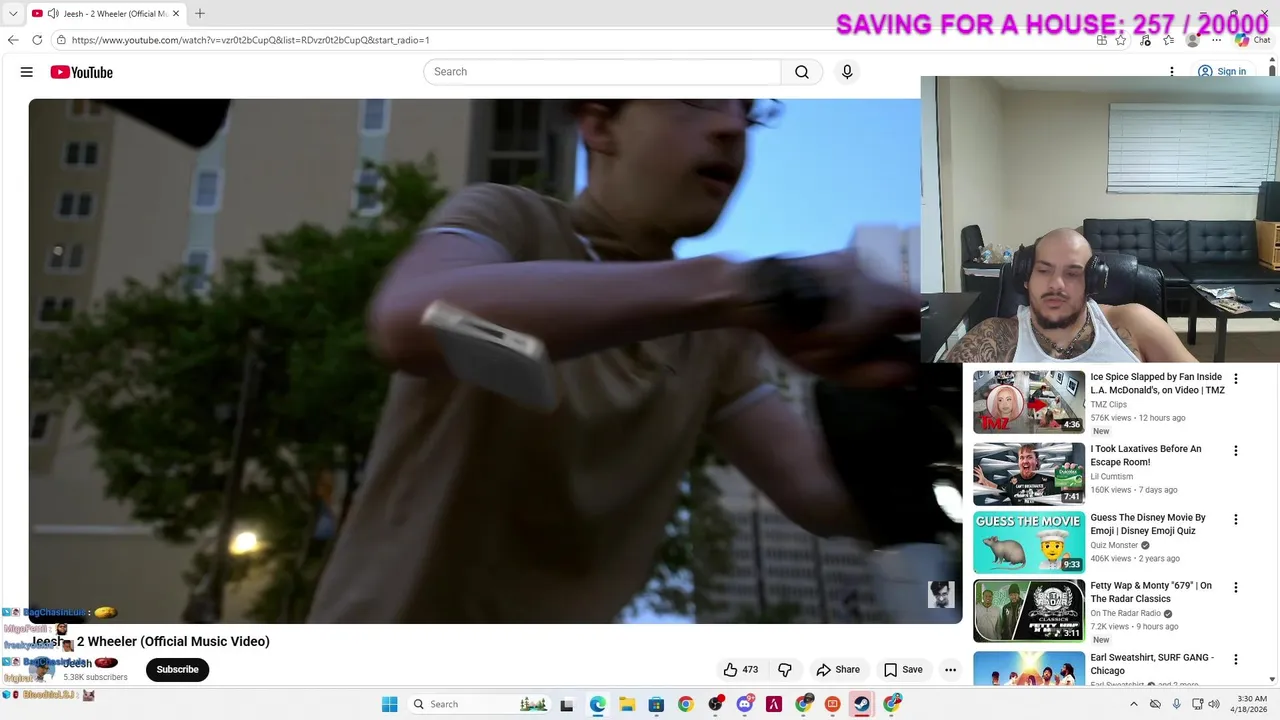Open File Explorer from the taskbar
This screenshot has height=720, width=1280.
coord(627,704)
